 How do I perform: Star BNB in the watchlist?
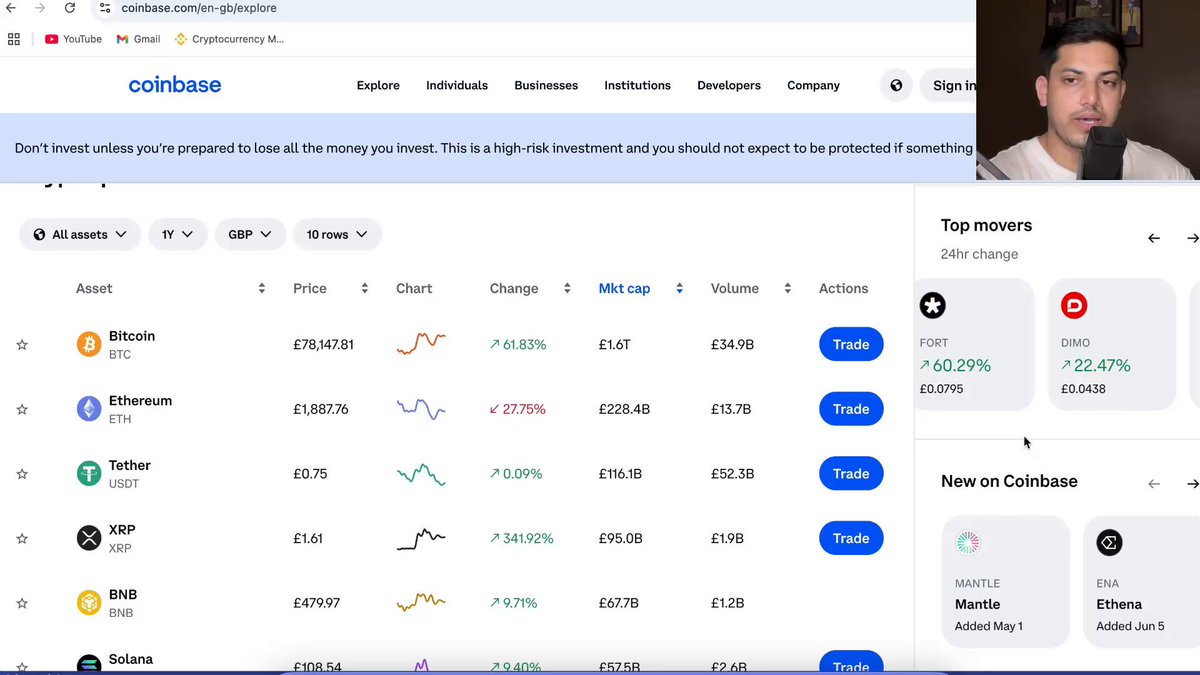tap(22, 603)
